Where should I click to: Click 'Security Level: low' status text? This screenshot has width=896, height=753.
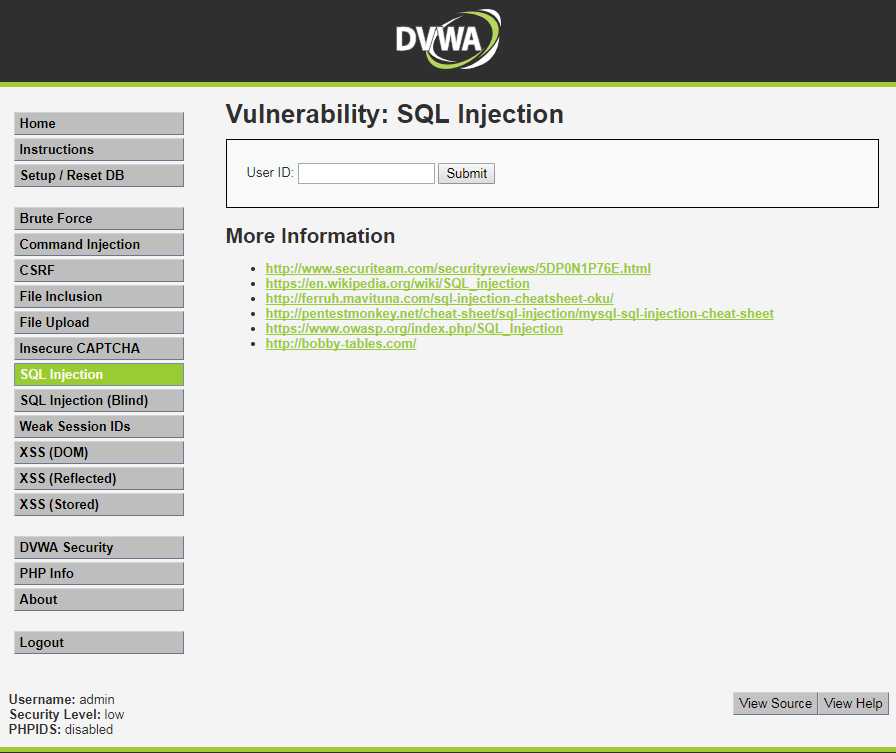[x=67, y=714]
